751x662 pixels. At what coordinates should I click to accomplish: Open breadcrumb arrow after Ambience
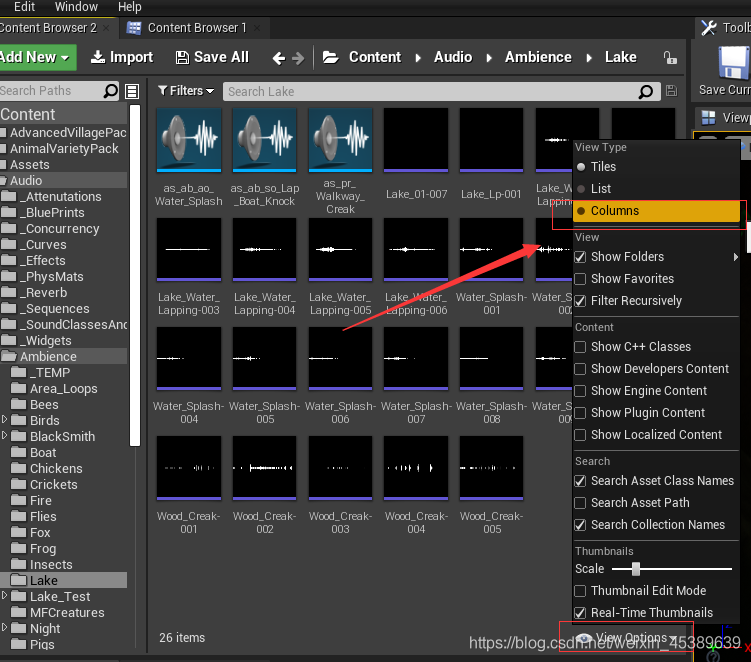(x=589, y=58)
